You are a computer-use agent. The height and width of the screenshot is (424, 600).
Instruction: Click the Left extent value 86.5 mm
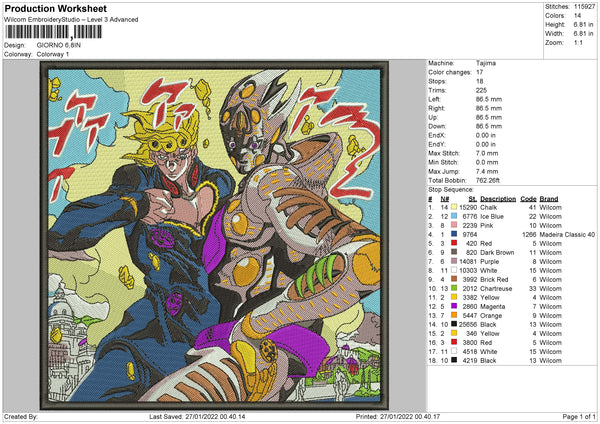(x=489, y=99)
